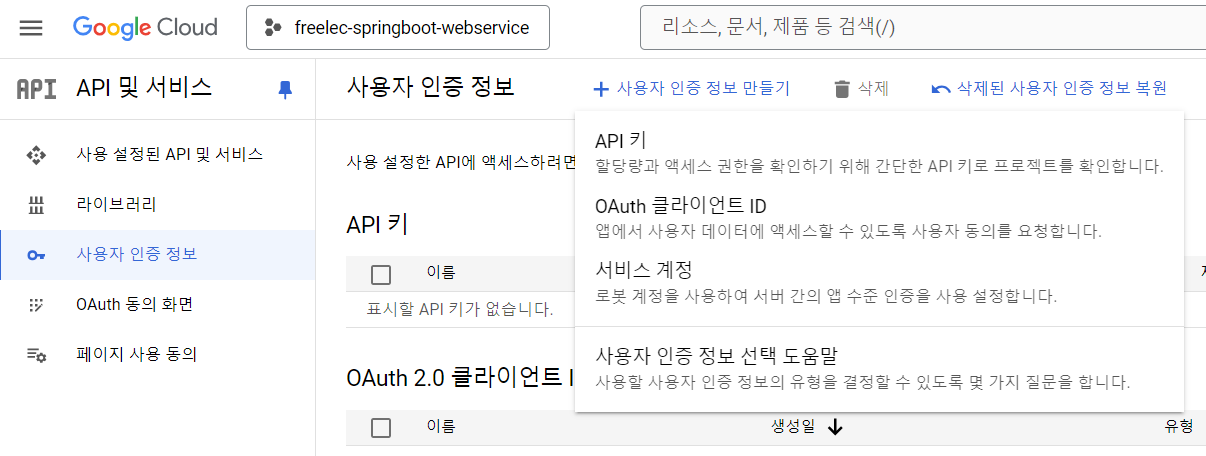Click 이름 column header in API 키 table

(x=441, y=272)
